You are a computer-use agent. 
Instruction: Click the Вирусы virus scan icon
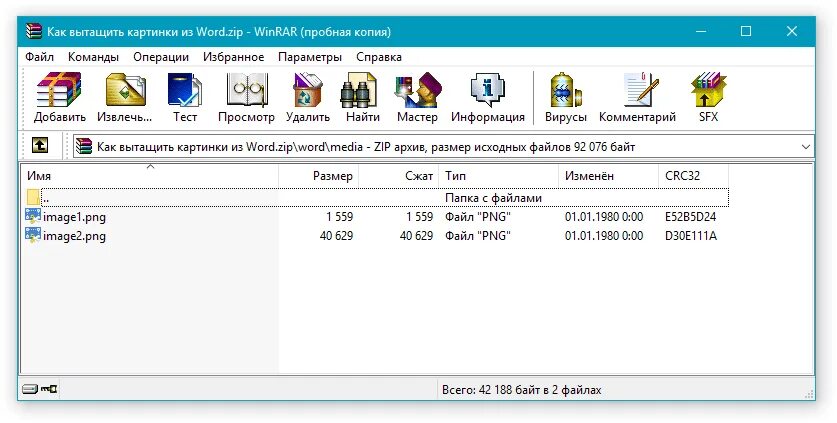[566, 90]
